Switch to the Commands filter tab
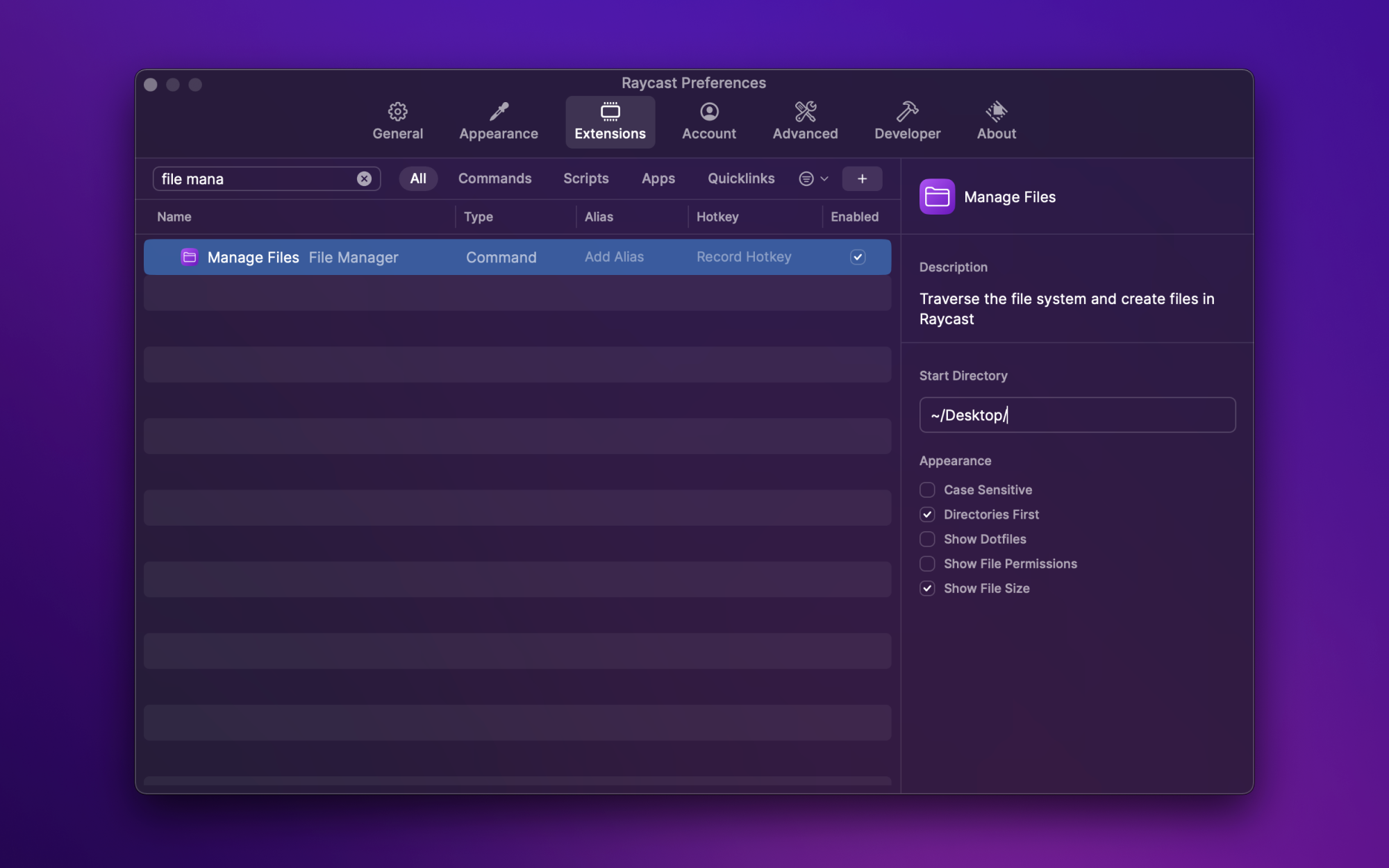 click(x=494, y=178)
